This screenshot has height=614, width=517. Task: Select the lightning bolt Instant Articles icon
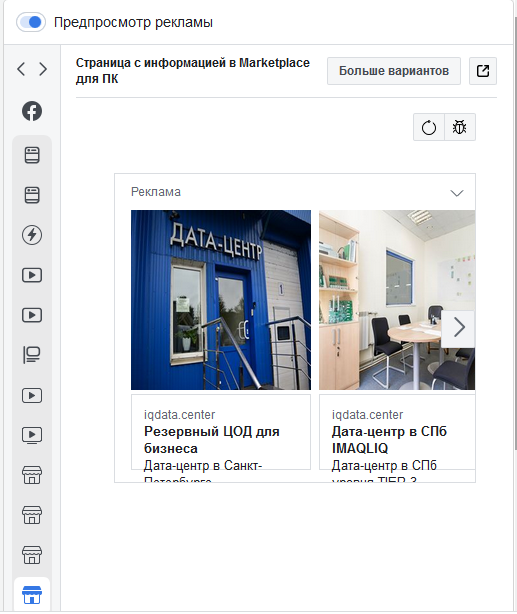tap(32, 235)
